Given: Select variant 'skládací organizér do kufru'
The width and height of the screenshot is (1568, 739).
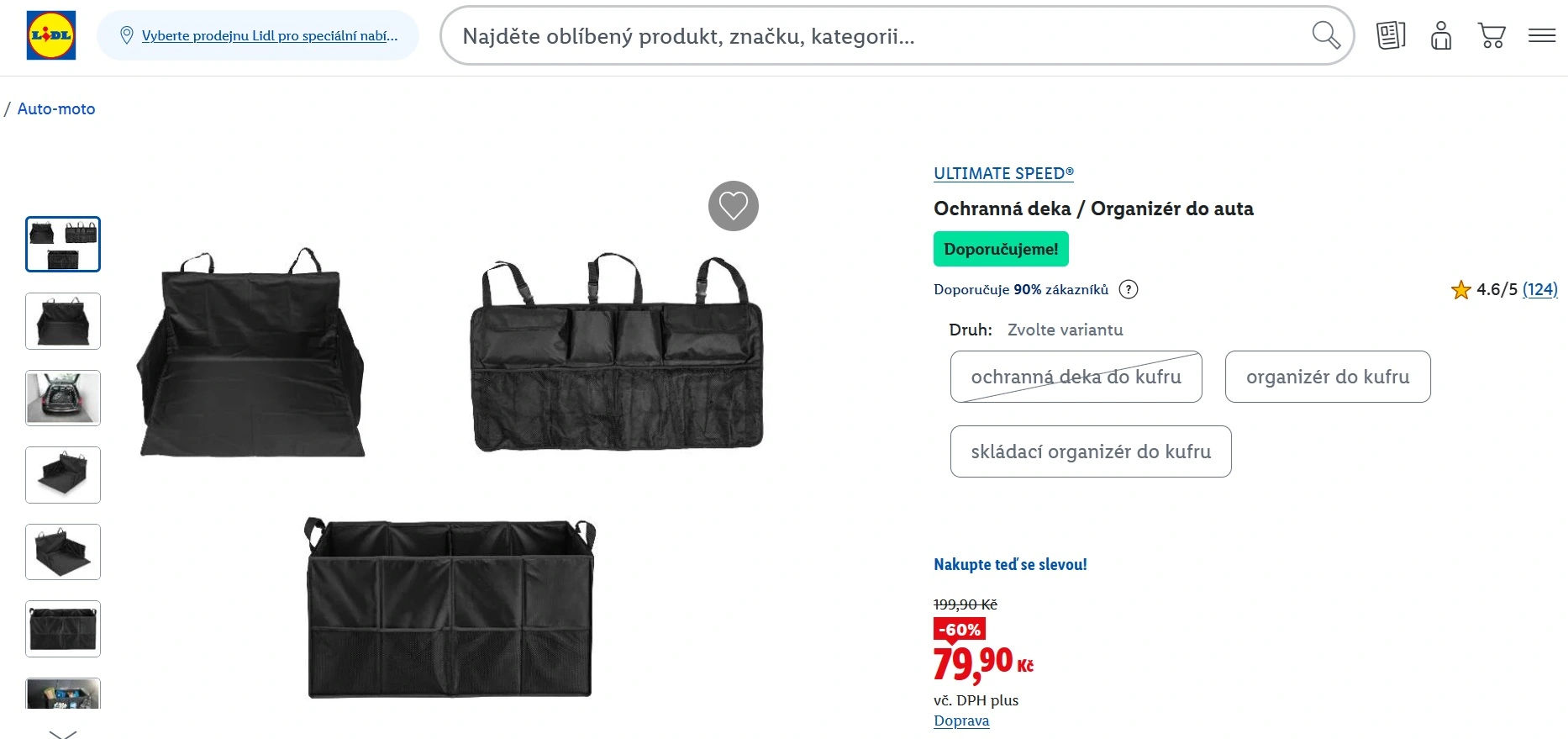Looking at the screenshot, I should 1091,451.
